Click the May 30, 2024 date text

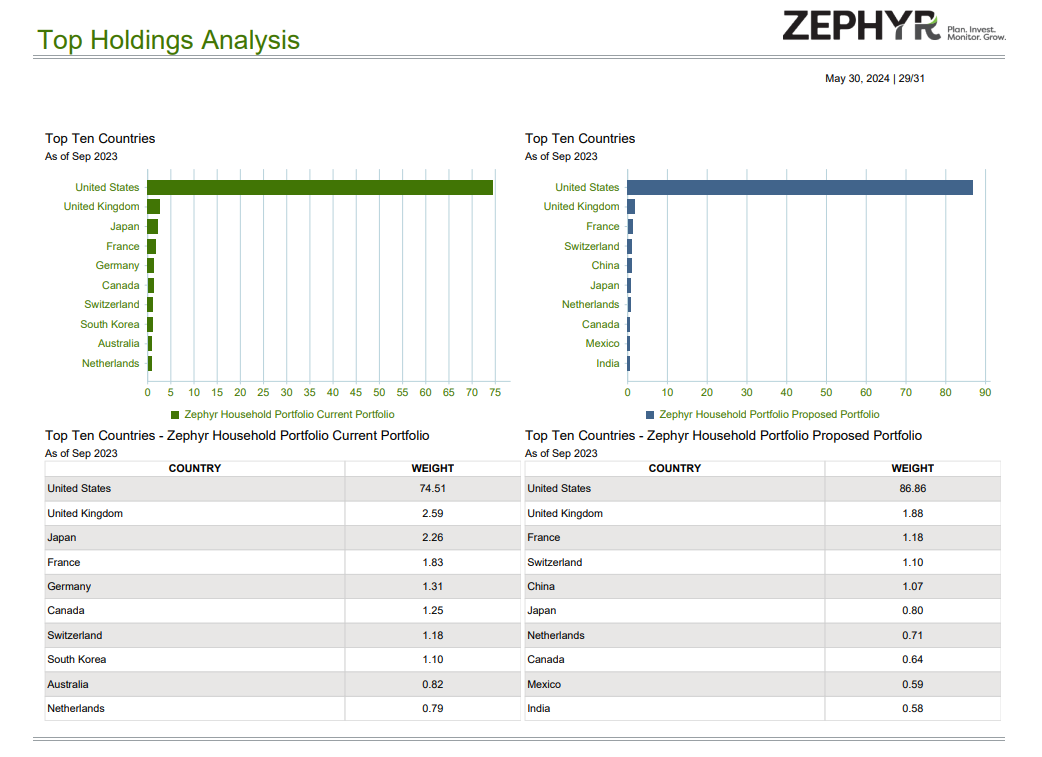[855, 77]
